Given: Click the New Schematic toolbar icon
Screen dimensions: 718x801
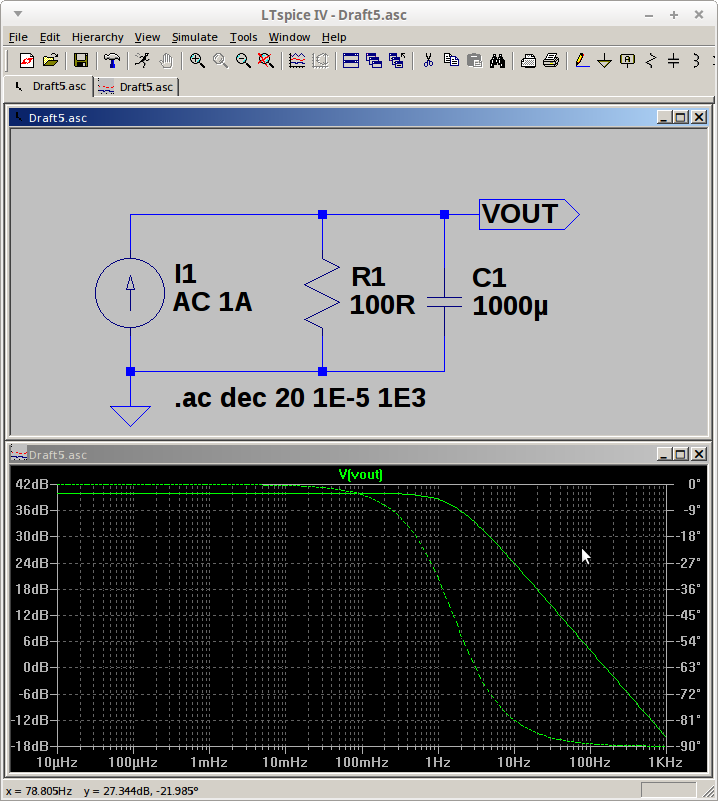Looking at the screenshot, I should click(x=27, y=61).
